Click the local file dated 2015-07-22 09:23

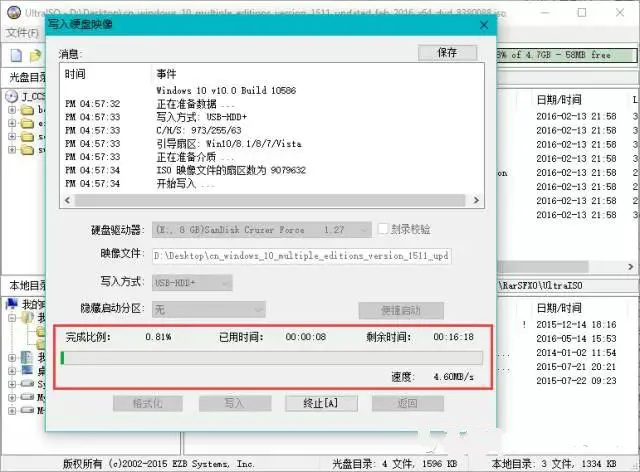coord(576,381)
